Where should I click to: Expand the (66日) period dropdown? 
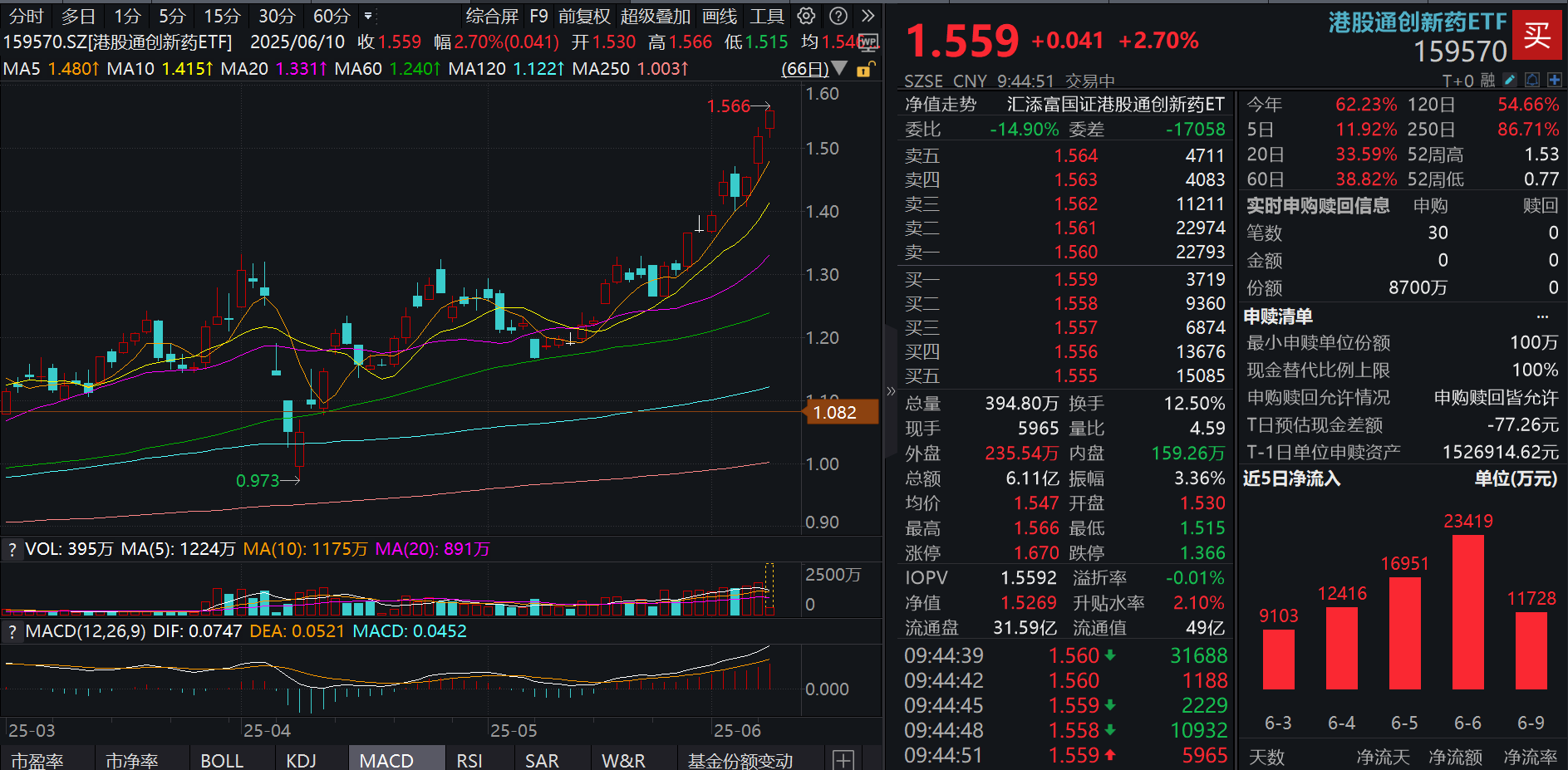[x=839, y=69]
